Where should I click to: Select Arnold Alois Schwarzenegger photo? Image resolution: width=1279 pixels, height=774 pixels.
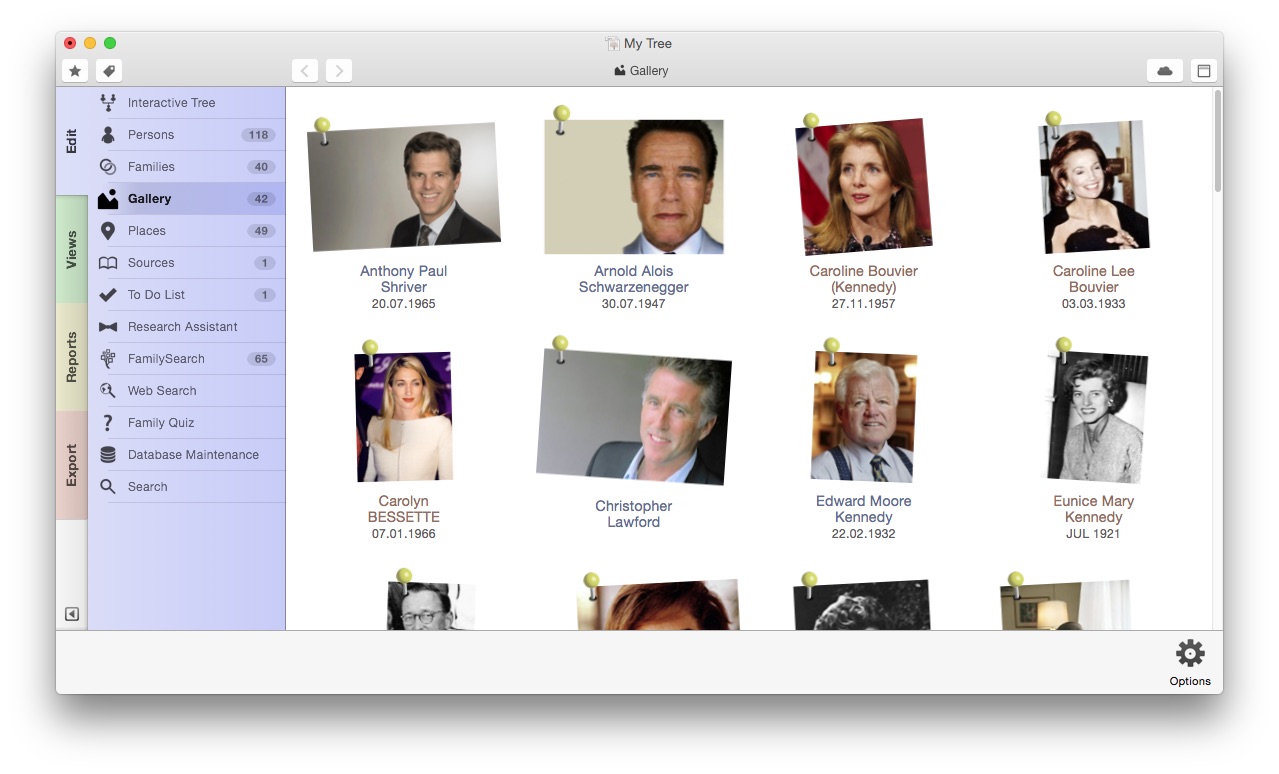[634, 187]
